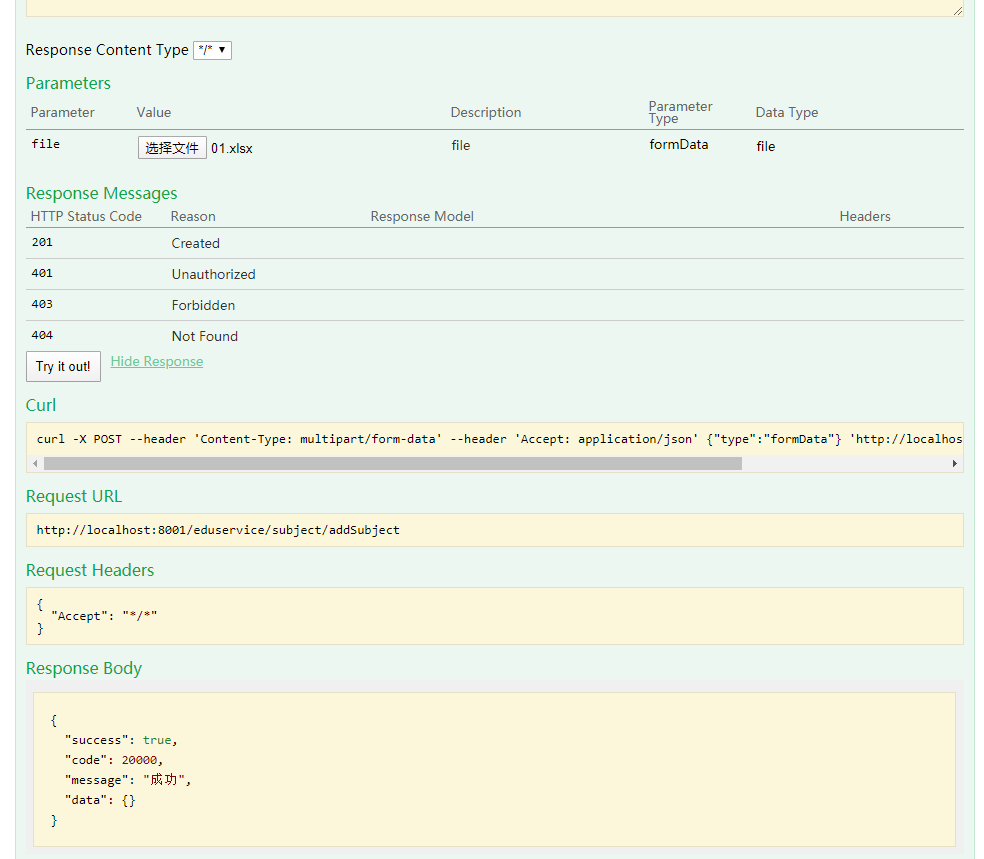Viewport: 984px width, 859px height.
Task: Click the curl scrollbar left arrow
Action: pos(35,464)
